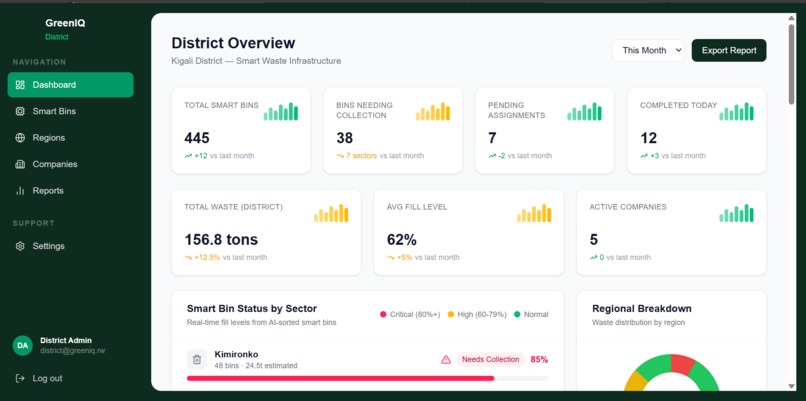This screenshot has width=806, height=401.
Task: Click the completed today value 12
Action: [x=648, y=138]
